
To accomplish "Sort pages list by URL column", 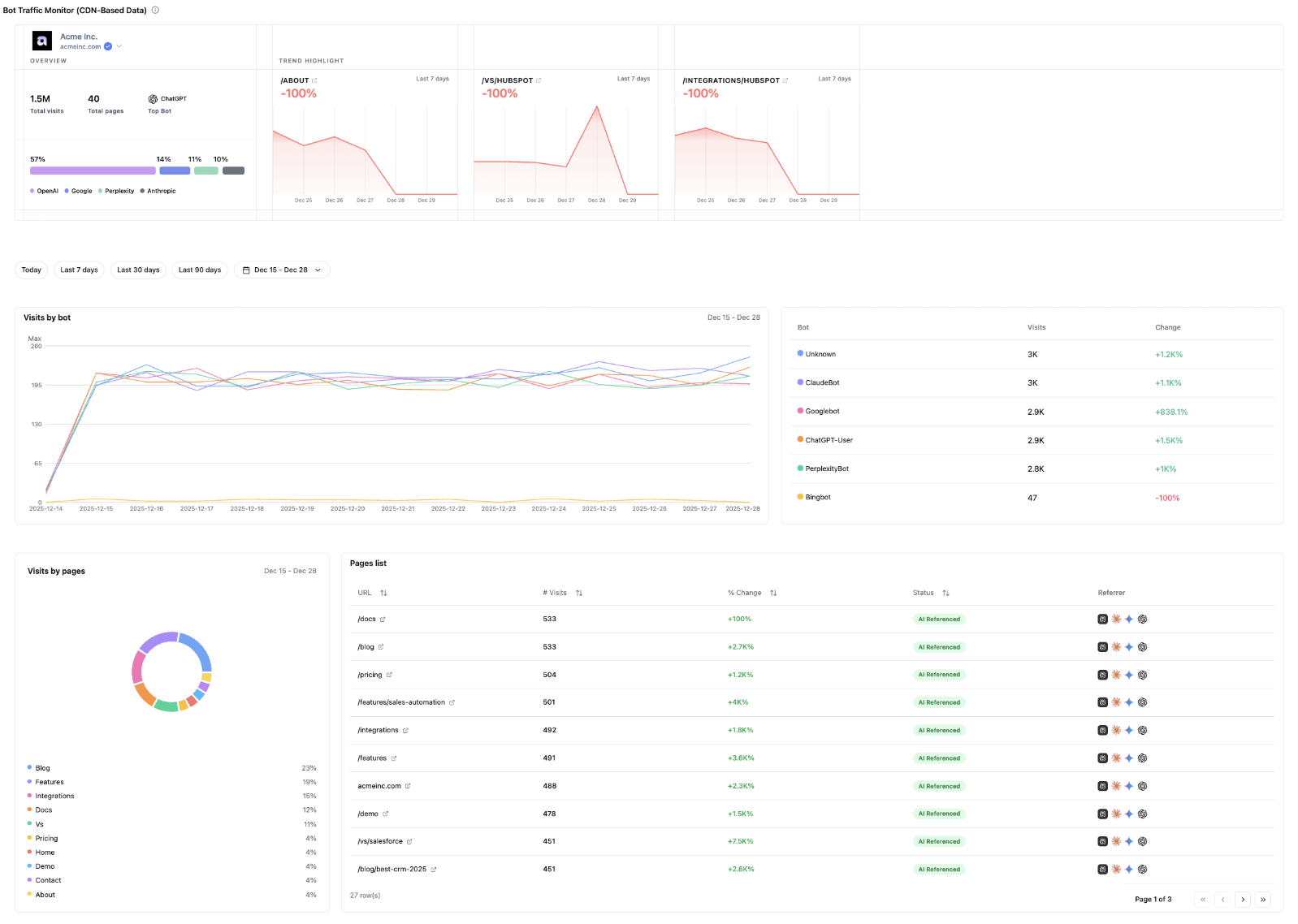I will point(383,593).
